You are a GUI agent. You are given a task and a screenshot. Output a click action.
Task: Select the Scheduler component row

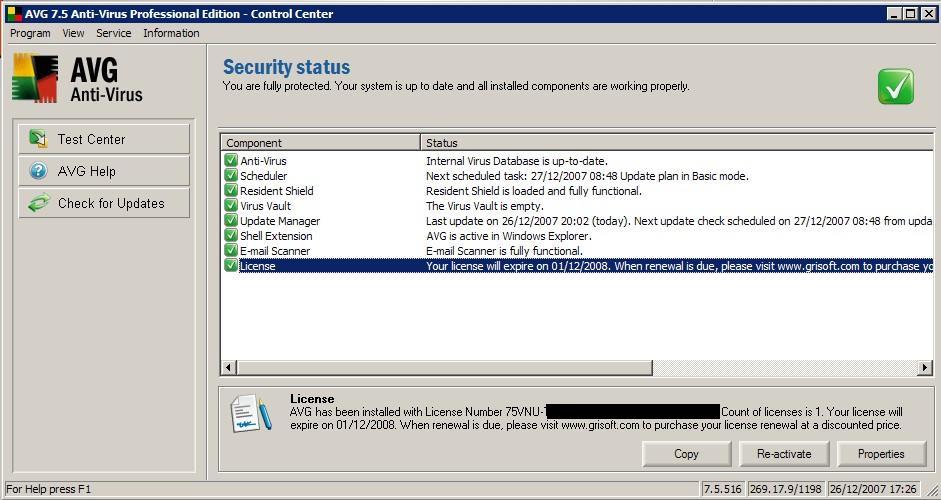(x=577, y=176)
